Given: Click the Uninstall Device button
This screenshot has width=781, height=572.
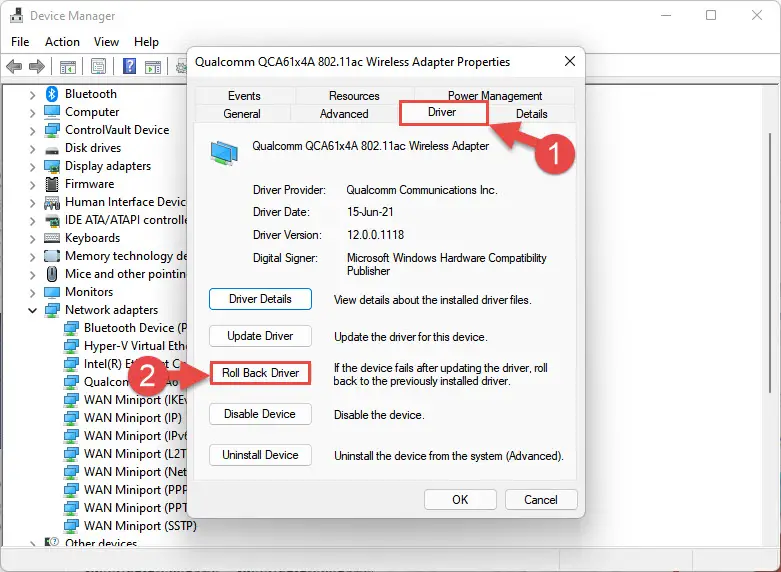Looking at the screenshot, I should click(x=260, y=455).
